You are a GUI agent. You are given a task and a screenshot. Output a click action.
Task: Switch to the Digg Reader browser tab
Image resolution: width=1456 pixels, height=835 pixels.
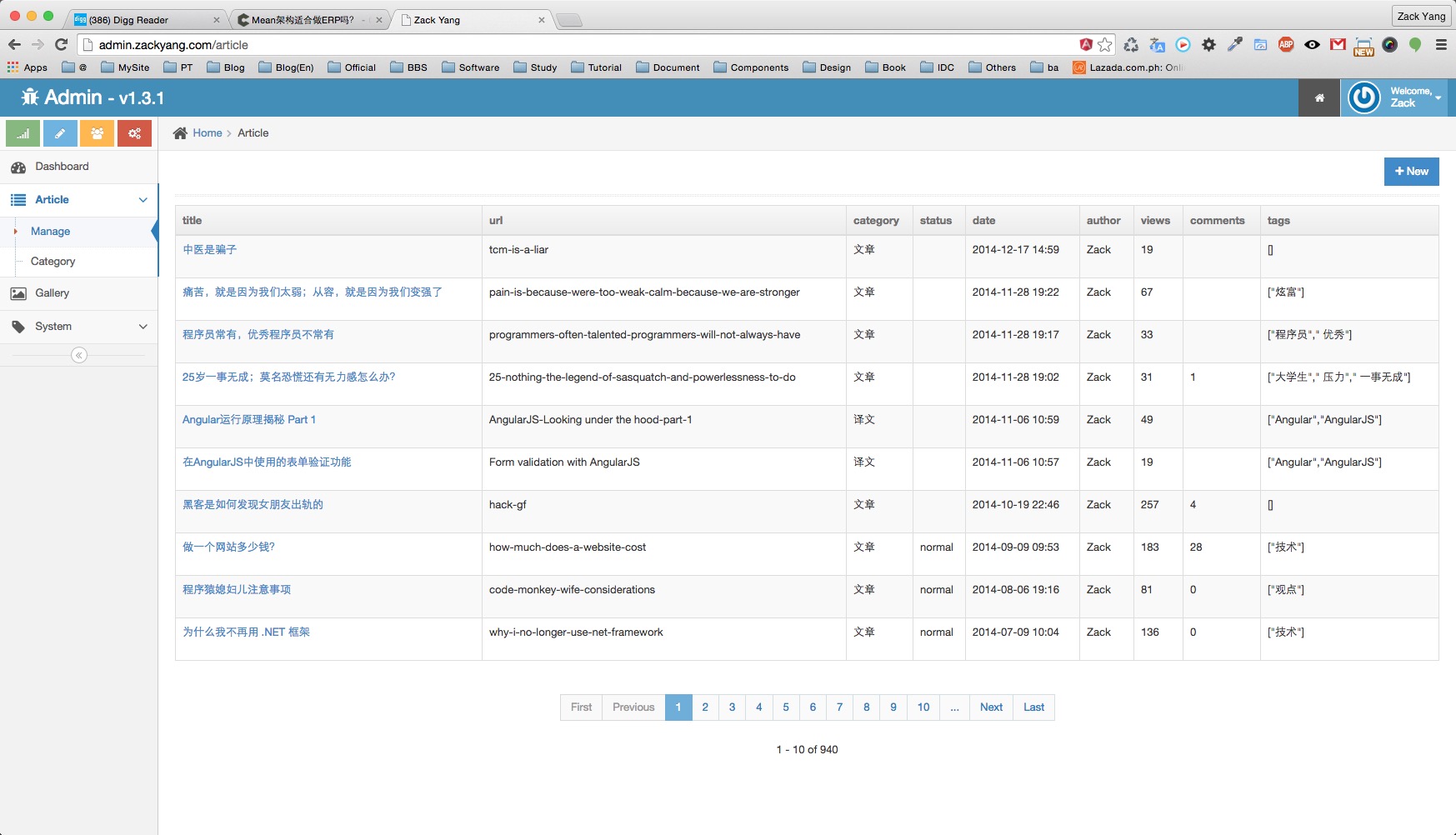[142, 20]
